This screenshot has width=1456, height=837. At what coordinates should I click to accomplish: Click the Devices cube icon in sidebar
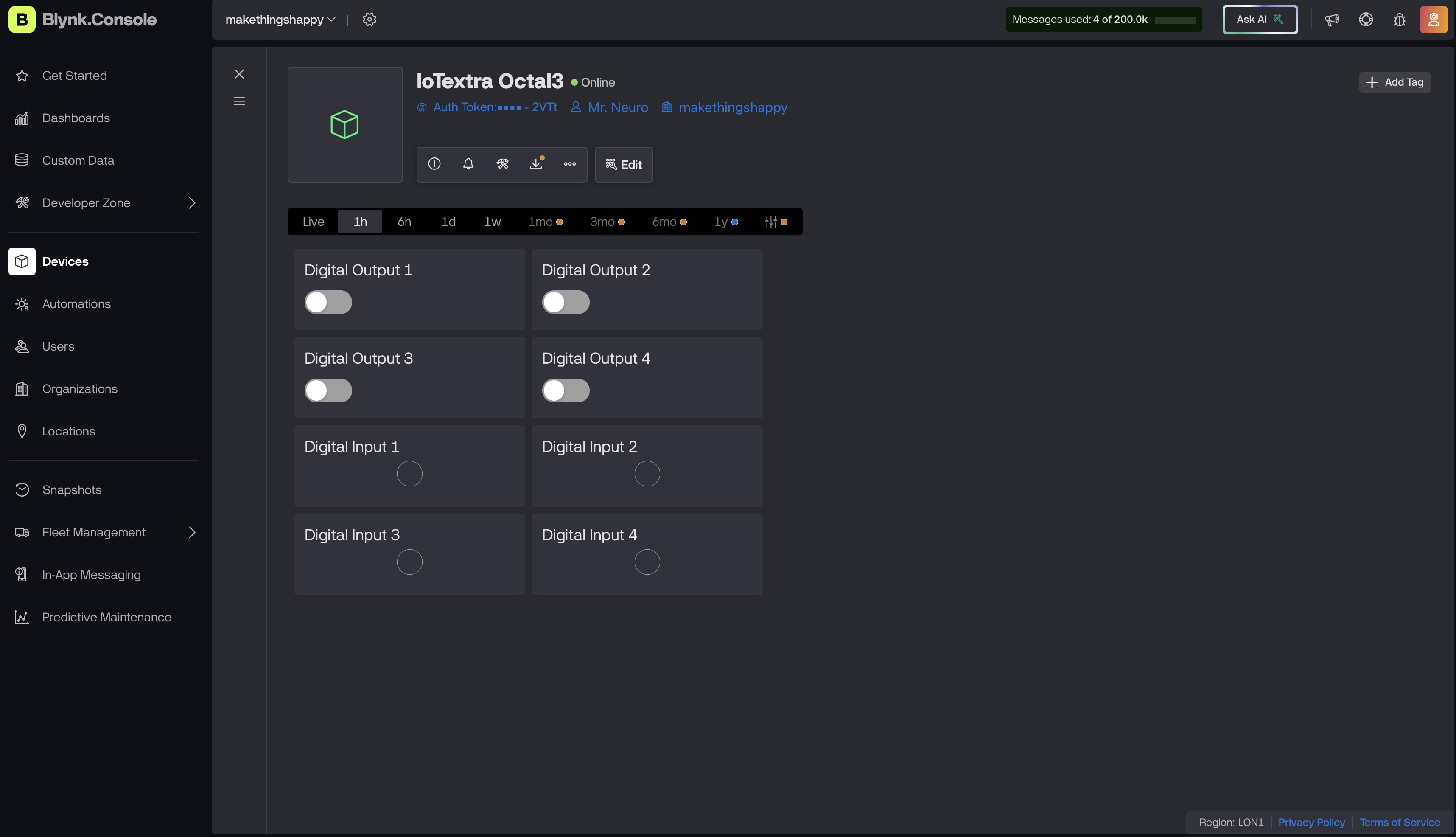[22, 261]
